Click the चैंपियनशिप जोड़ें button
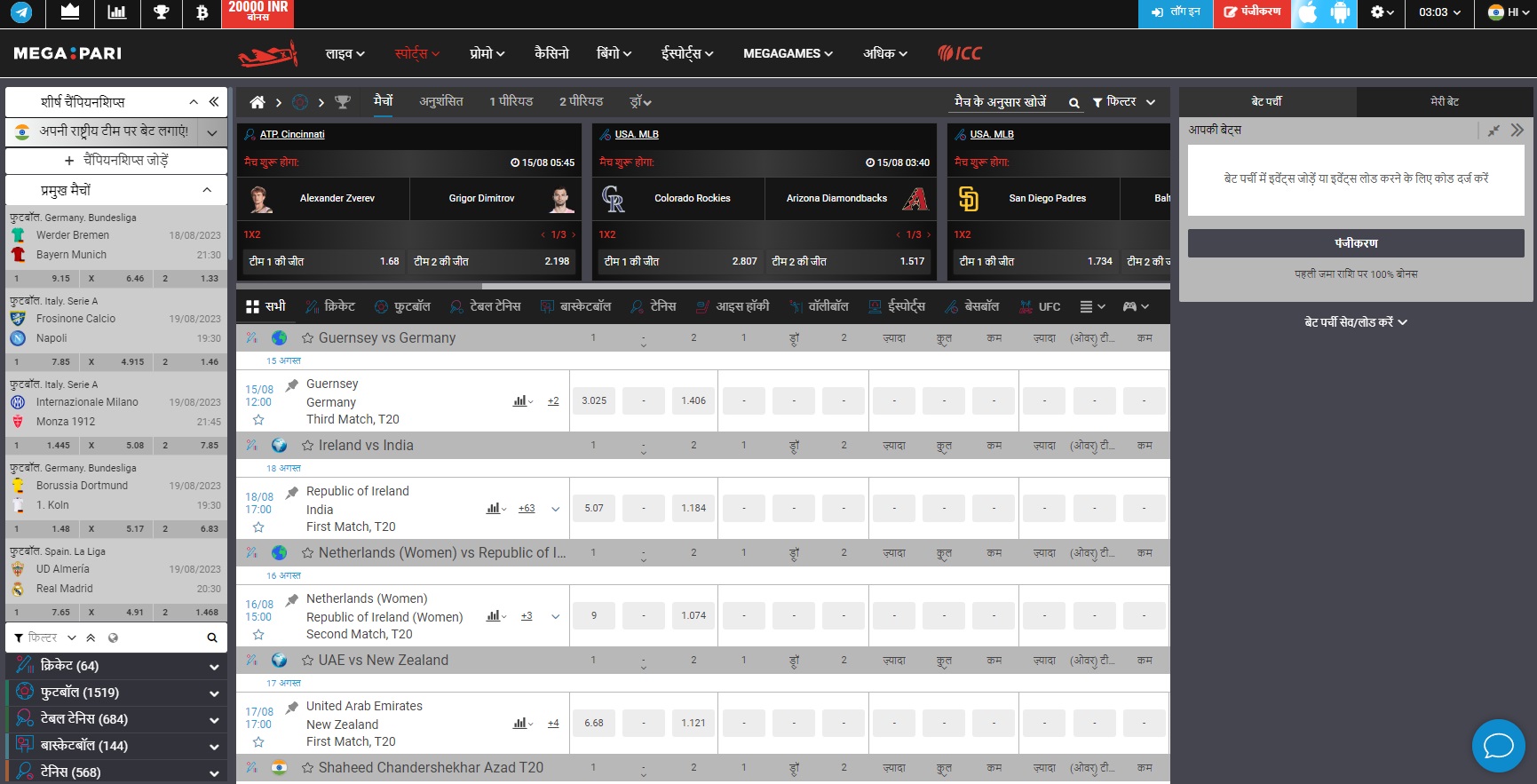1537x784 pixels. 116,161
